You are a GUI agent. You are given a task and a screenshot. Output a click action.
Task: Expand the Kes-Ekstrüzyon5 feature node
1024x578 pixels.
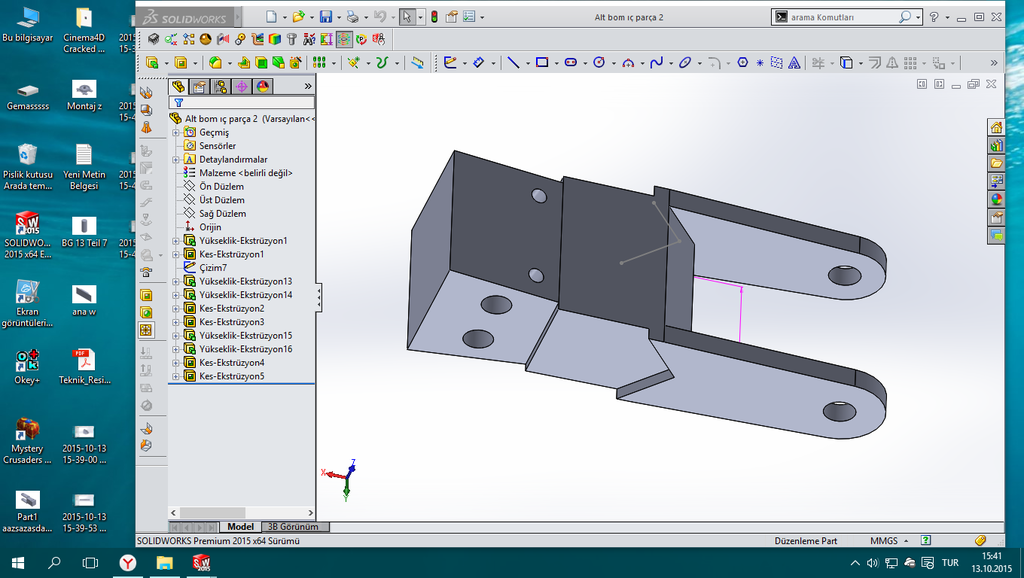(x=176, y=376)
